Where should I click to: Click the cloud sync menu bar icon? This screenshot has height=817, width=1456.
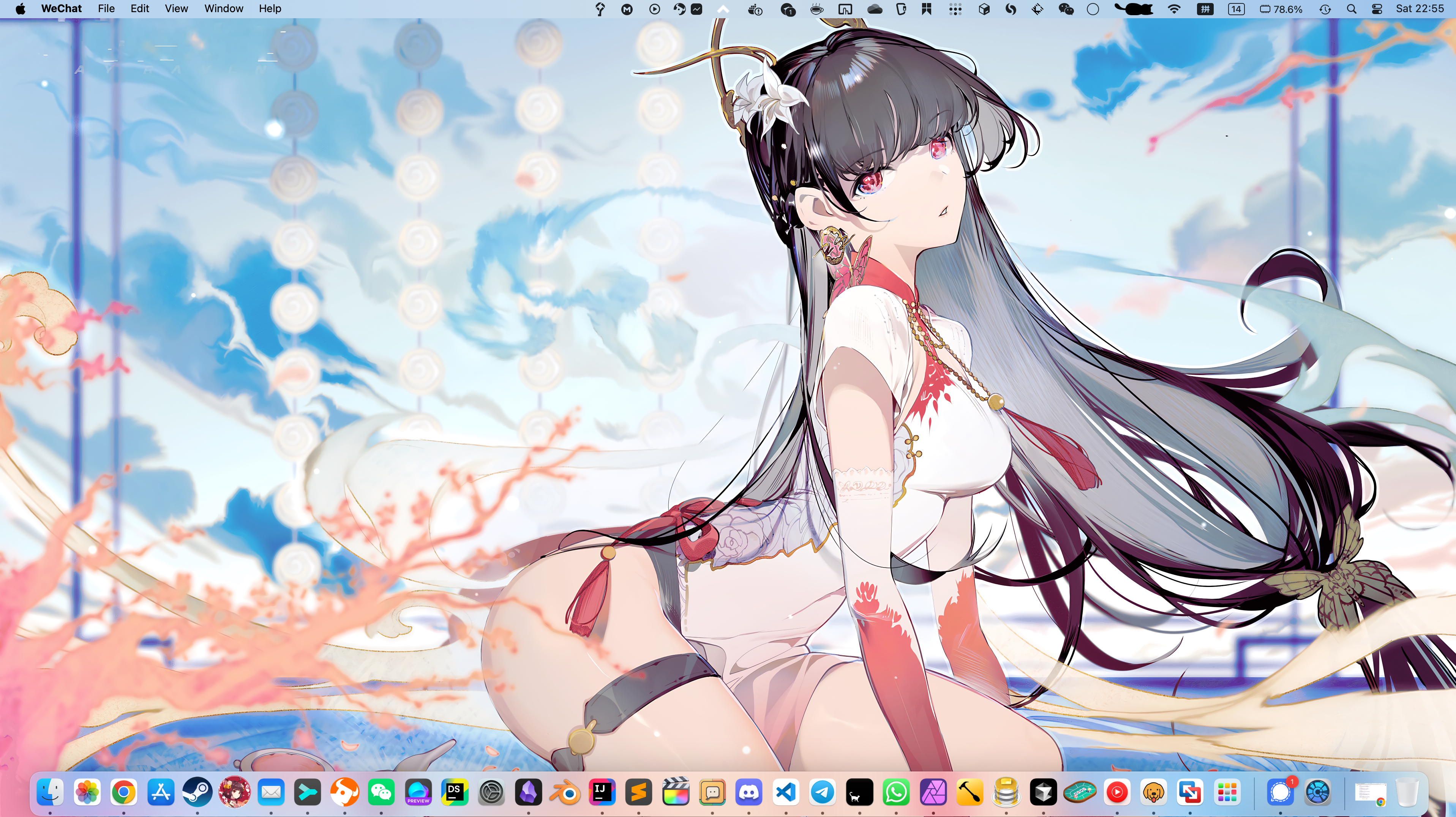875,9
